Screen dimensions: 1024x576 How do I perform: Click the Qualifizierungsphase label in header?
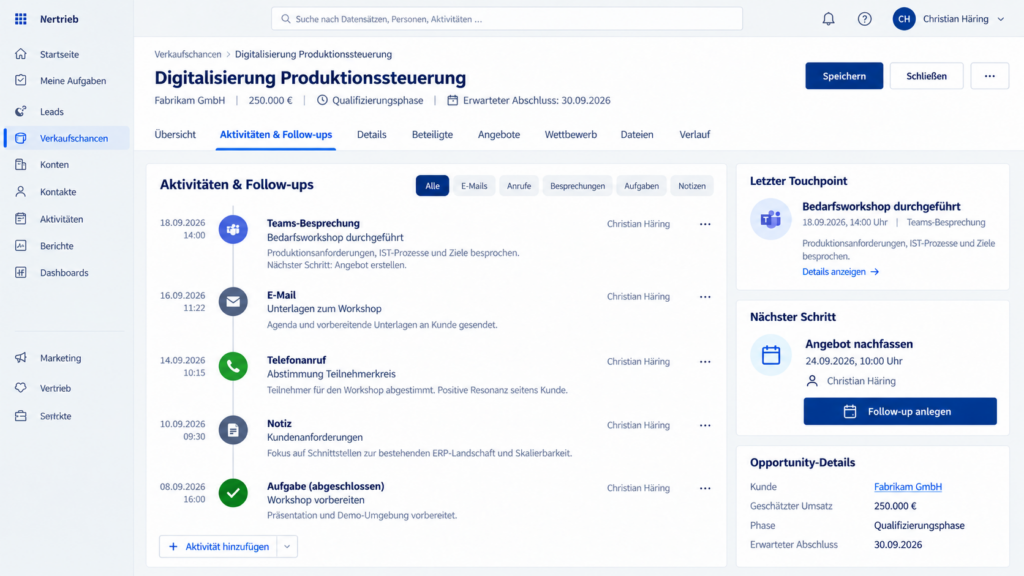(377, 101)
